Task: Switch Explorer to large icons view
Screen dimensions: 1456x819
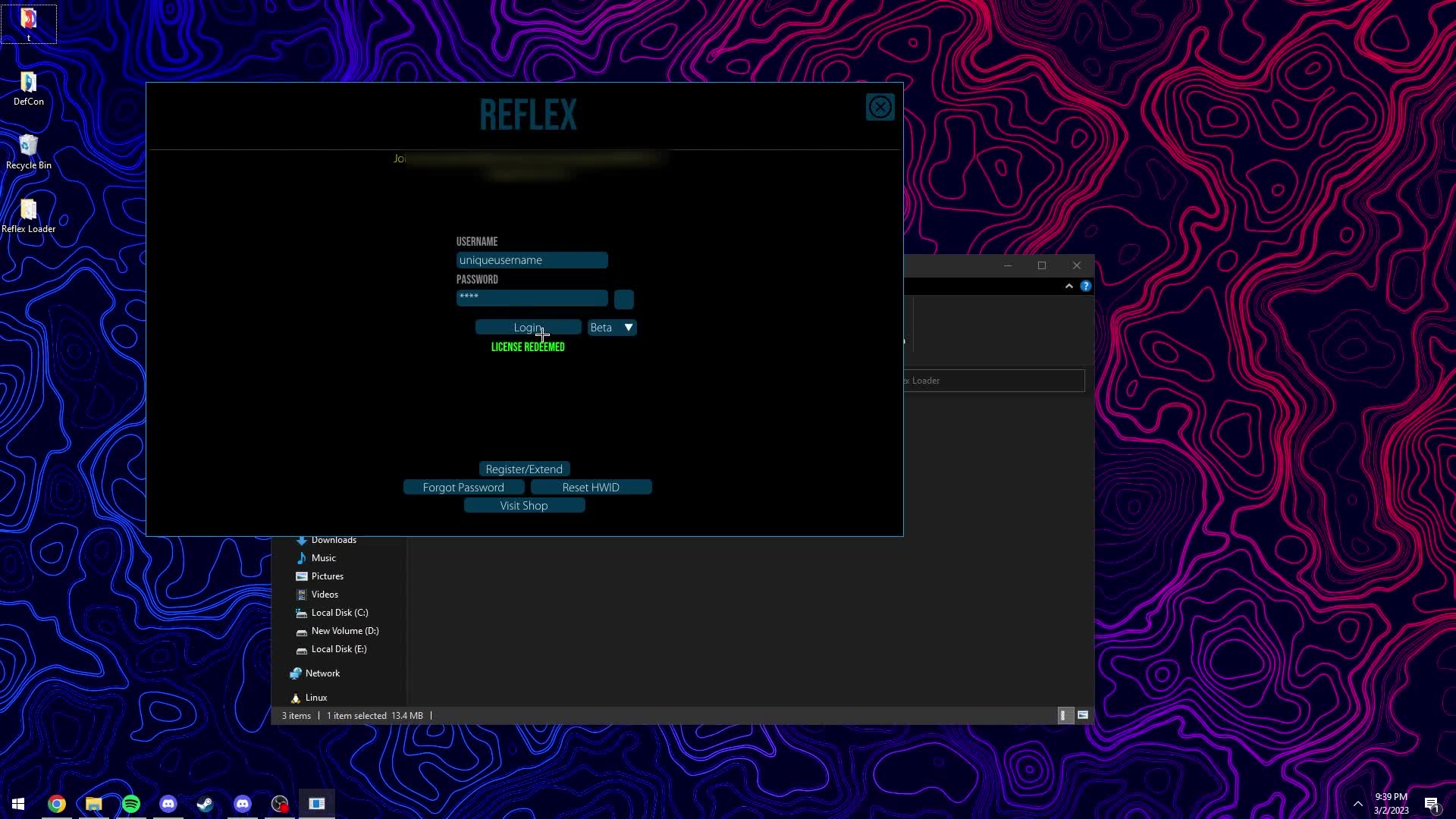Action: click(1083, 715)
